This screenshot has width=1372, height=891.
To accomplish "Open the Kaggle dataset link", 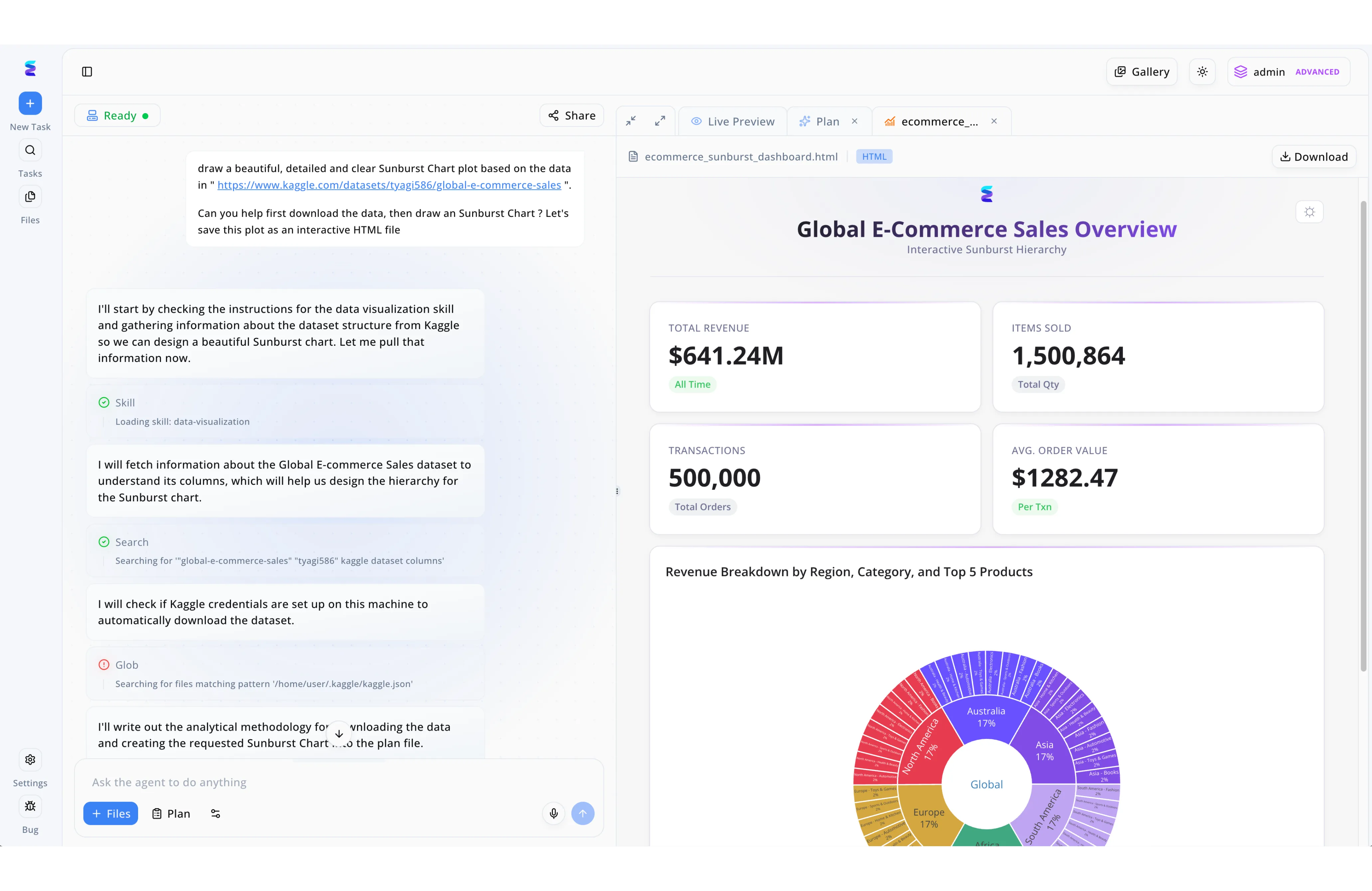I will [x=389, y=185].
